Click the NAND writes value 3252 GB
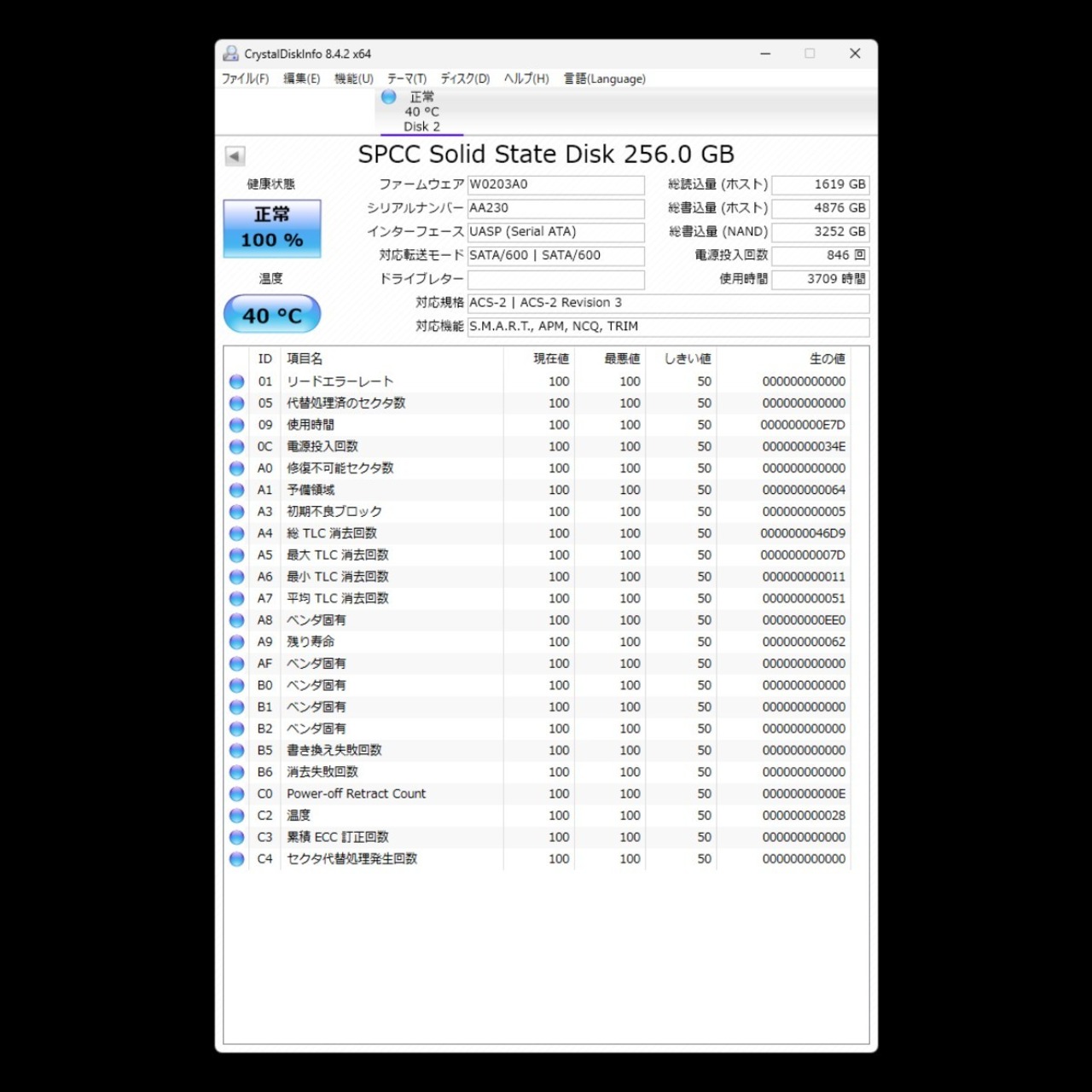 [x=821, y=232]
